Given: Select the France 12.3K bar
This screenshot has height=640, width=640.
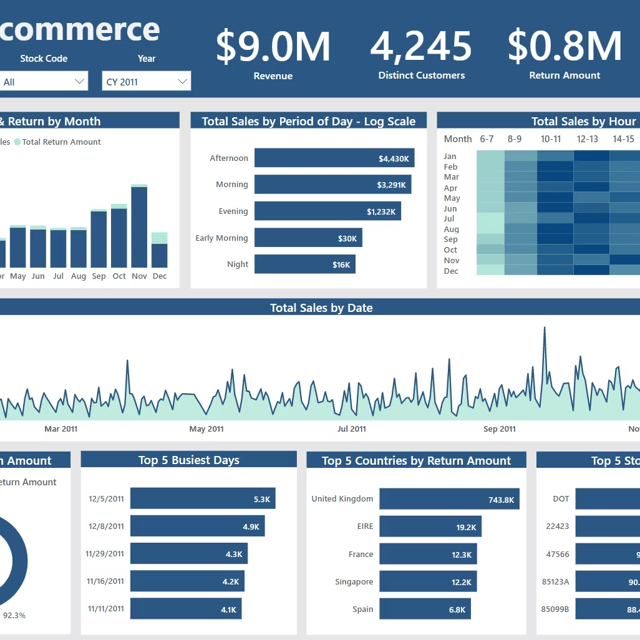Looking at the screenshot, I should 428,554.
